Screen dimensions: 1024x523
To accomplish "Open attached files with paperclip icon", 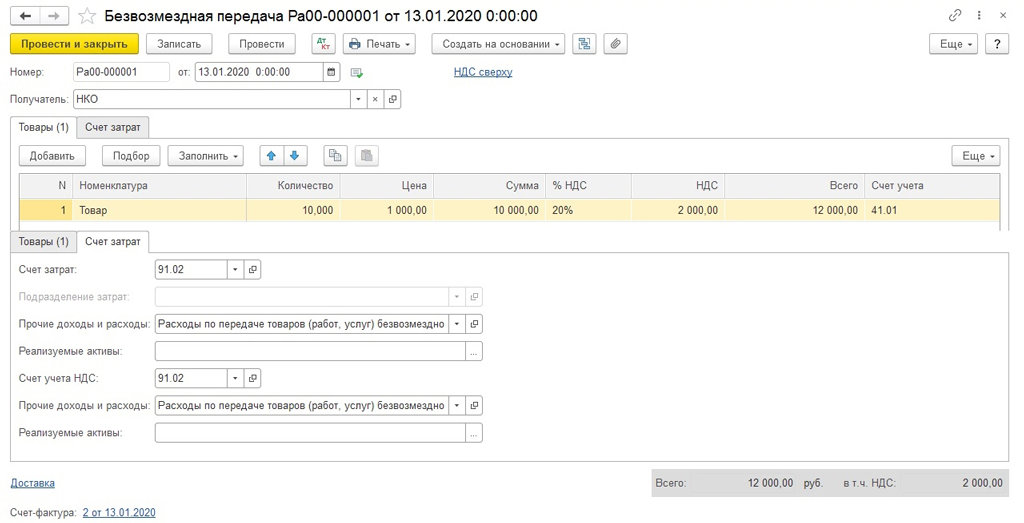I will (615, 44).
